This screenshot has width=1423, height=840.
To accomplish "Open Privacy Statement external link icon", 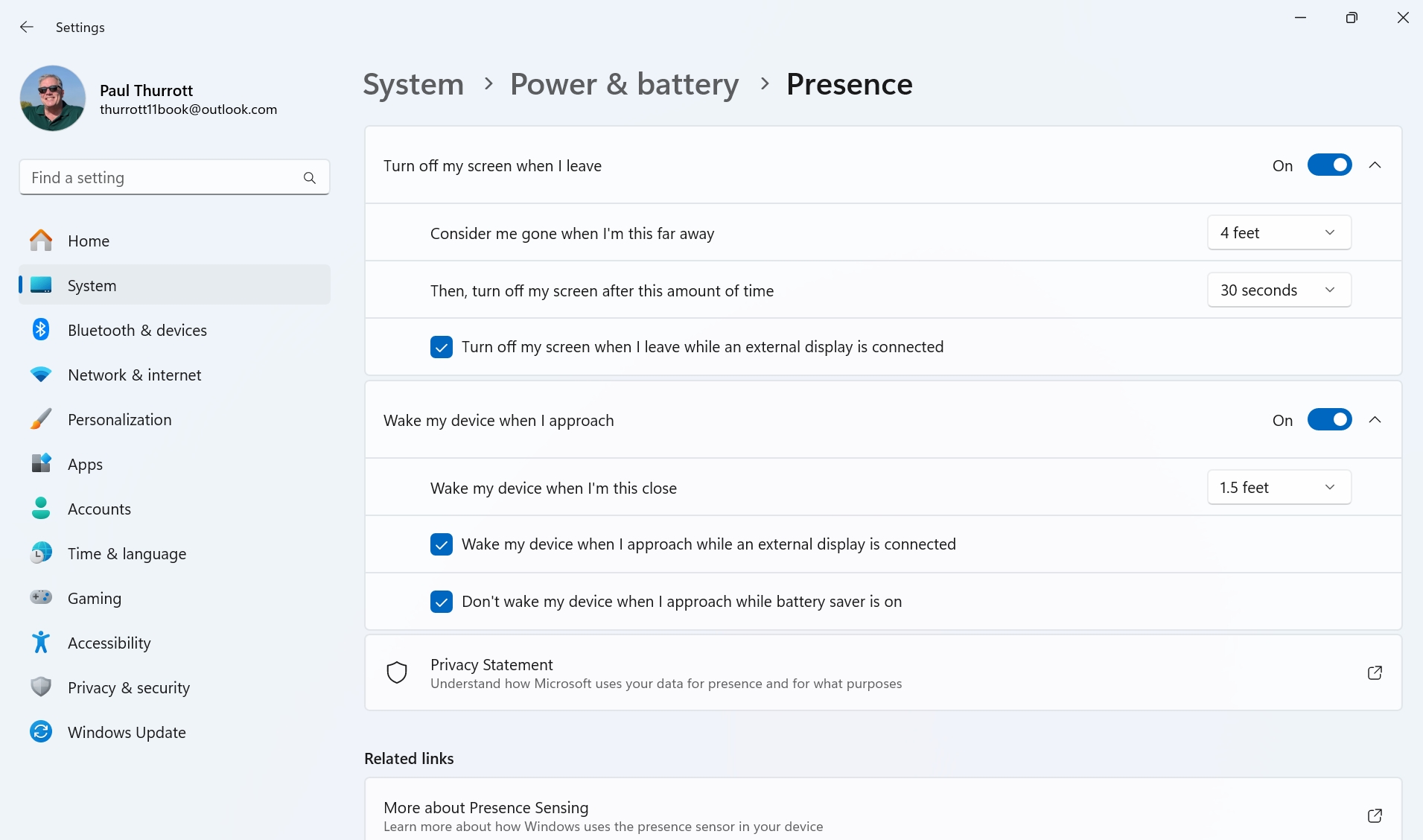I will point(1375,673).
